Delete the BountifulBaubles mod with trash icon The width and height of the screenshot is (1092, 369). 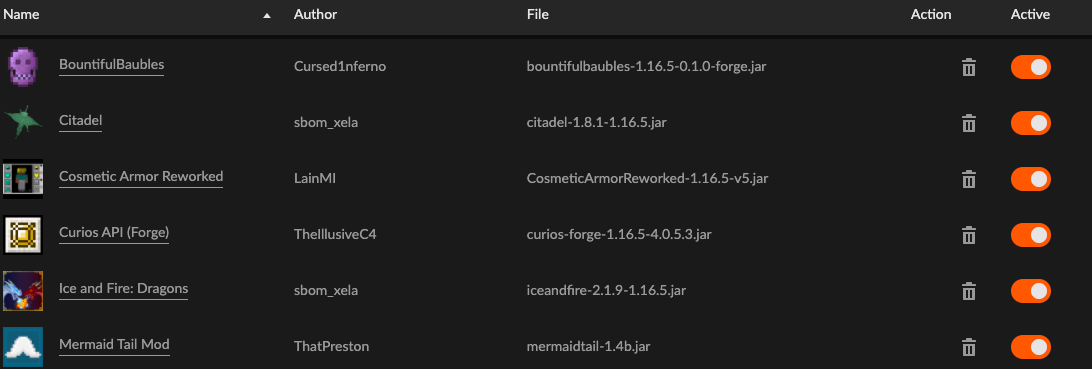coord(968,68)
